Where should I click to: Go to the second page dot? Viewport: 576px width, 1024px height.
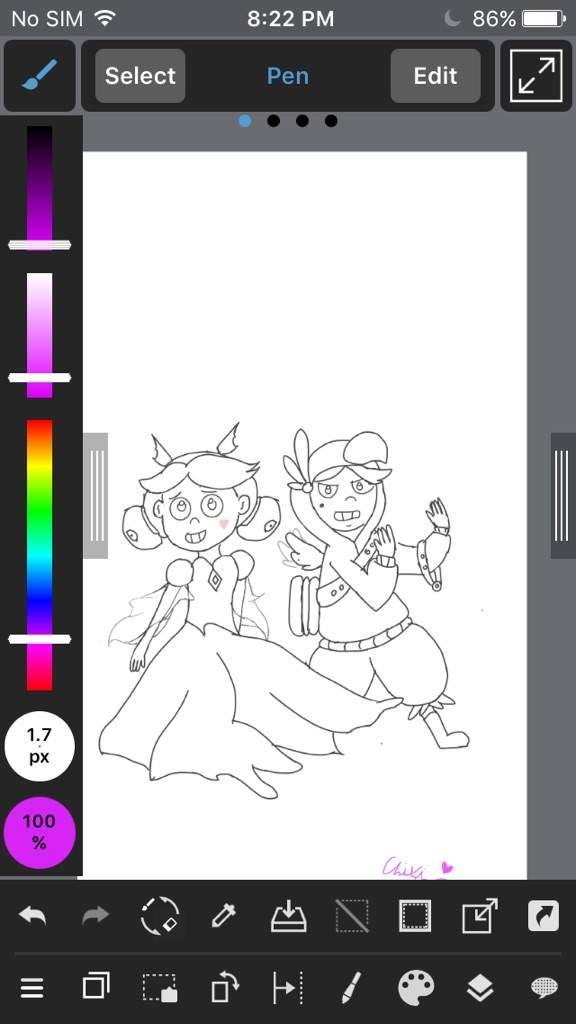(274, 121)
